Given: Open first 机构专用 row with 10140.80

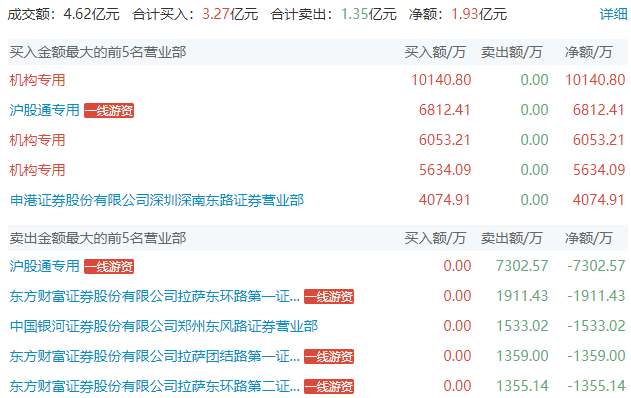Looking at the screenshot, I should click(37, 80).
